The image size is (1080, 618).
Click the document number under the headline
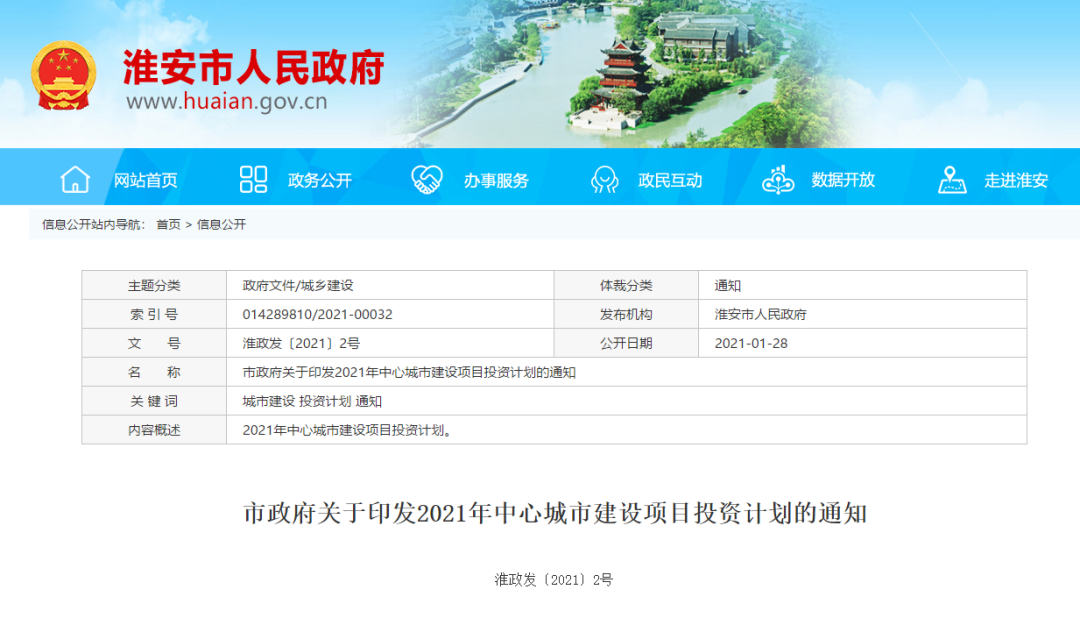point(554,579)
